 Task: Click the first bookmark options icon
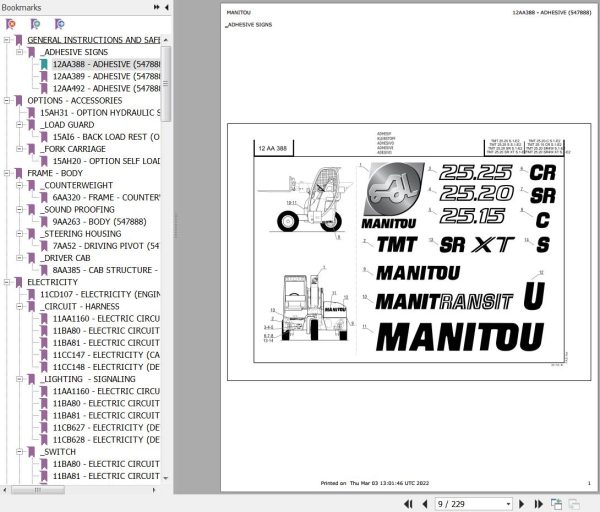(11, 24)
